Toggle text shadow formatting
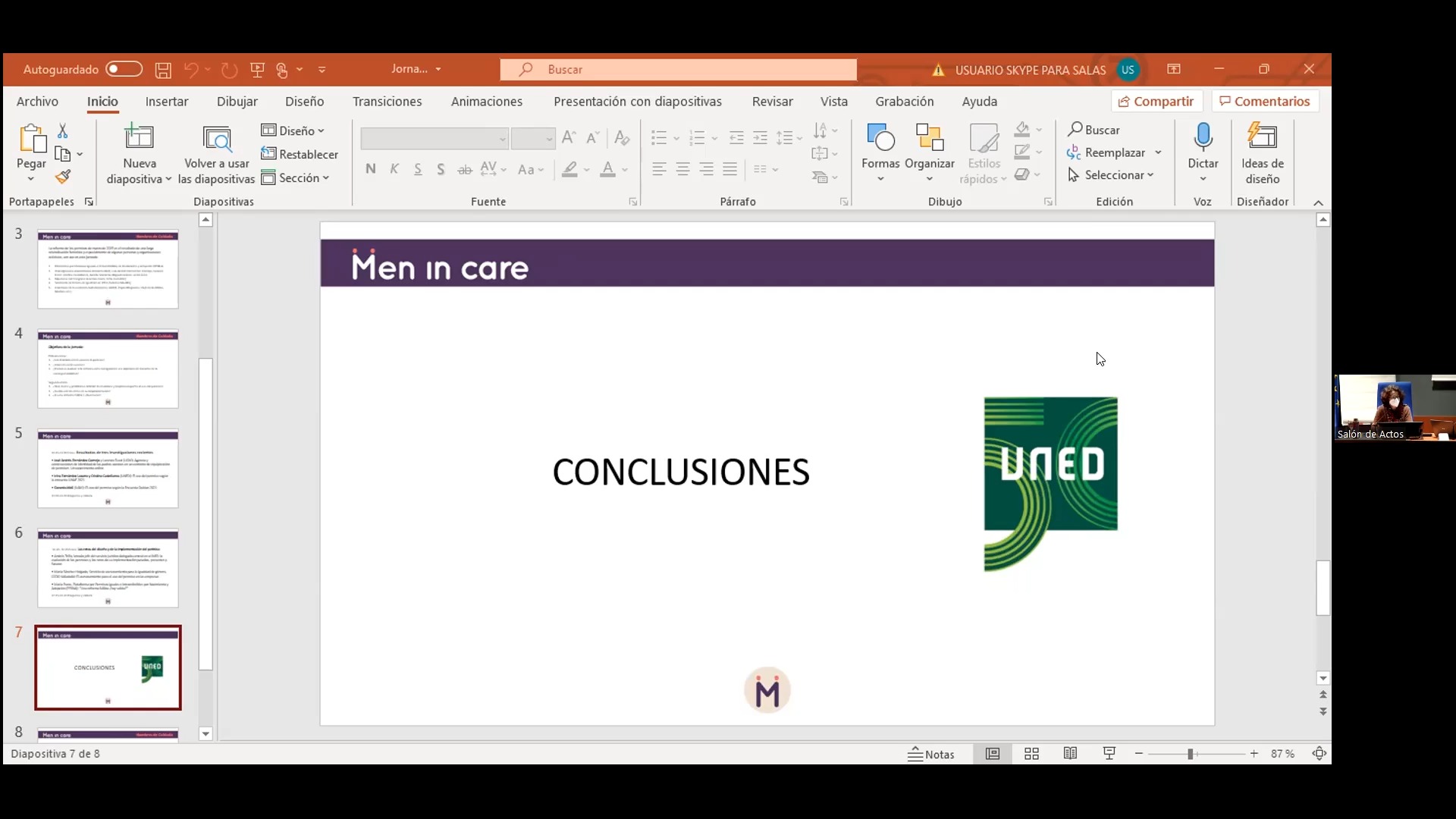 pos(441,169)
